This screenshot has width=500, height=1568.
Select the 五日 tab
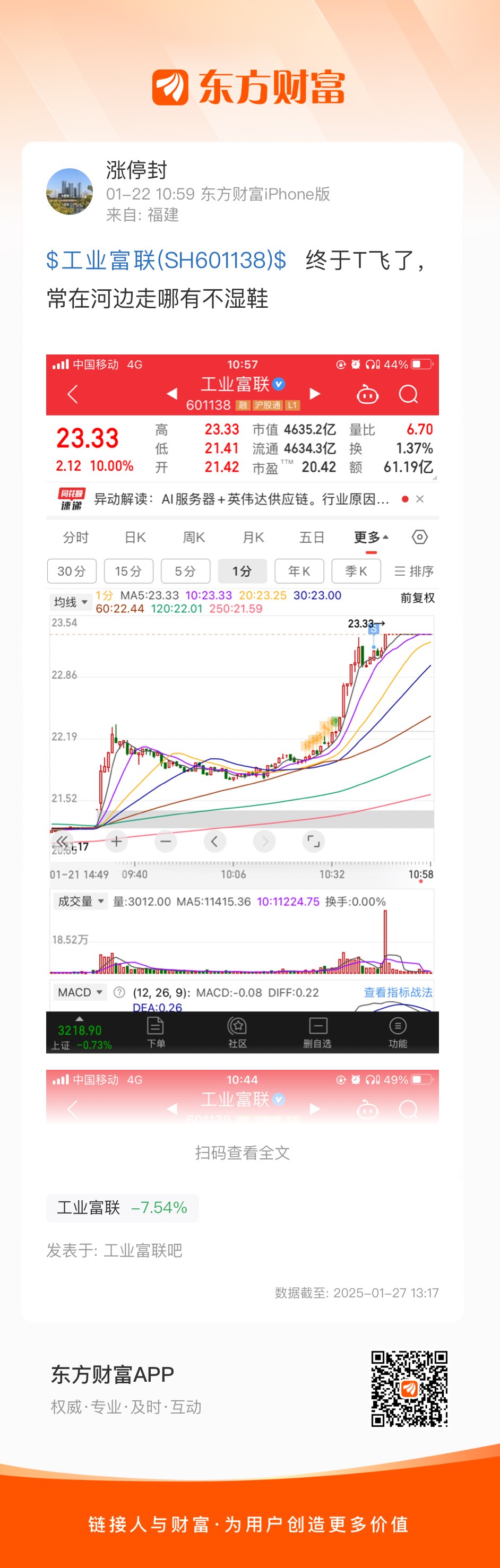(x=312, y=538)
